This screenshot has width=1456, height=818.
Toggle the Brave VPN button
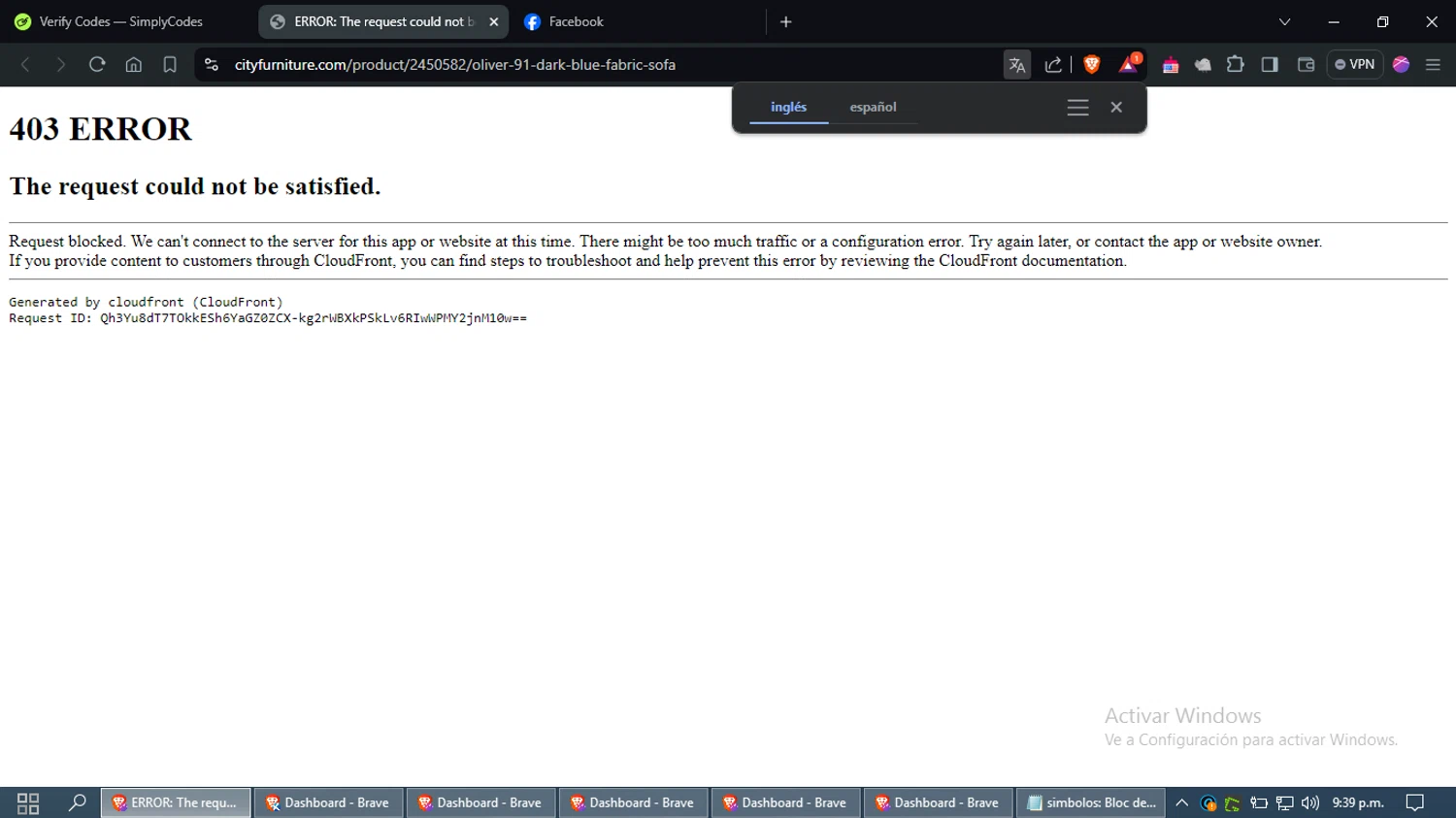(x=1355, y=65)
